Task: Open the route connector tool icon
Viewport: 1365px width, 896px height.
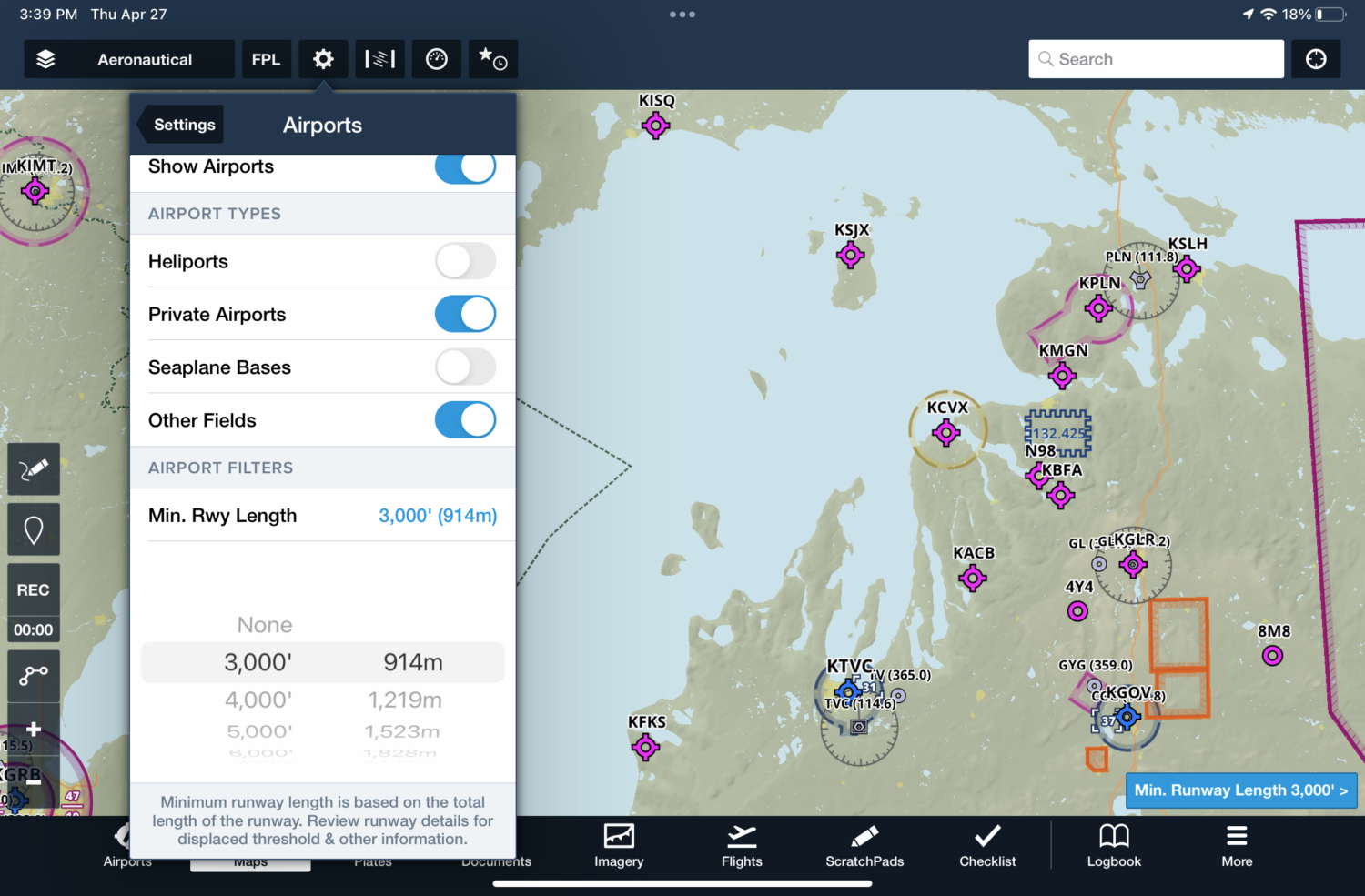Action: tap(33, 675)
